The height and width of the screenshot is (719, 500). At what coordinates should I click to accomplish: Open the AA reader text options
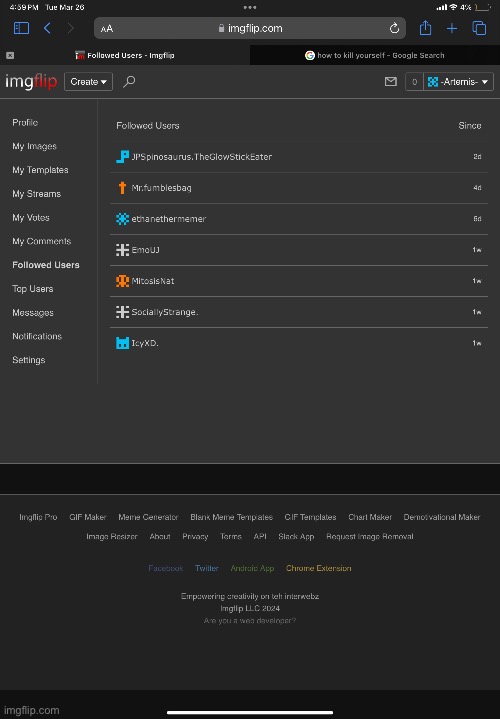106,28
